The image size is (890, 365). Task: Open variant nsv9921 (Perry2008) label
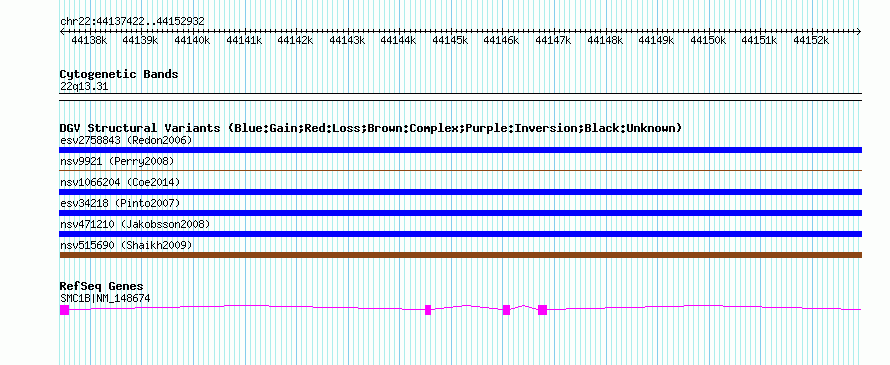click(117, 161)
